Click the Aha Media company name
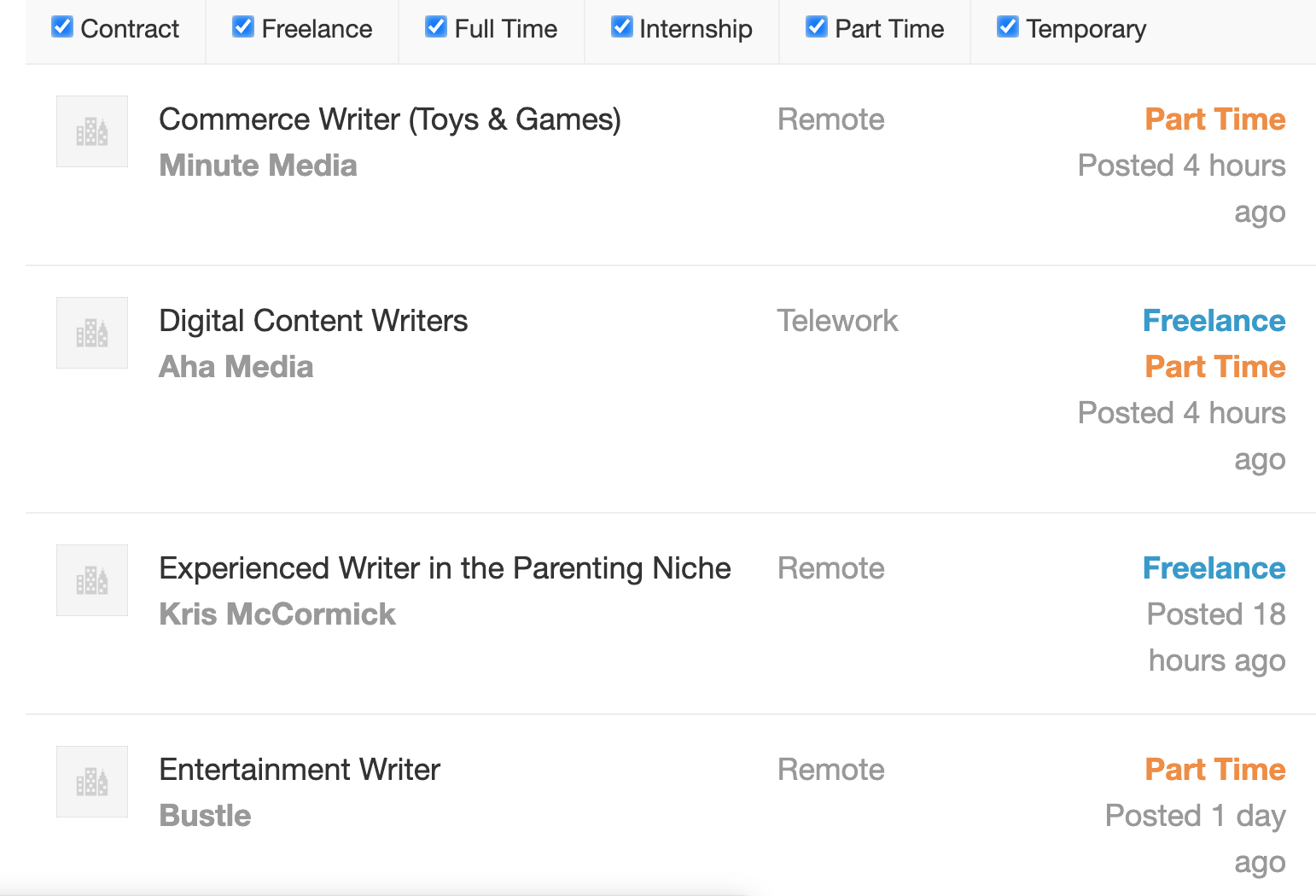The width and height of the screenshot is (1316, 896). (x=236, y=367)
